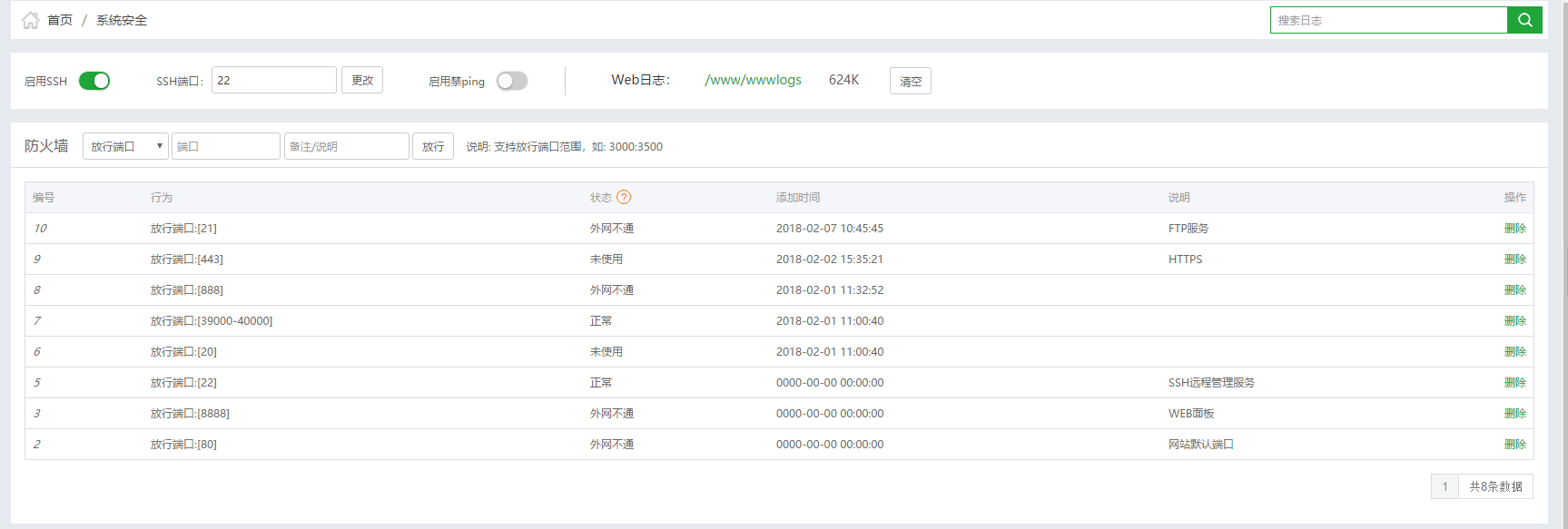
Task: Click the 624K log size value
Action: [843, 80]
